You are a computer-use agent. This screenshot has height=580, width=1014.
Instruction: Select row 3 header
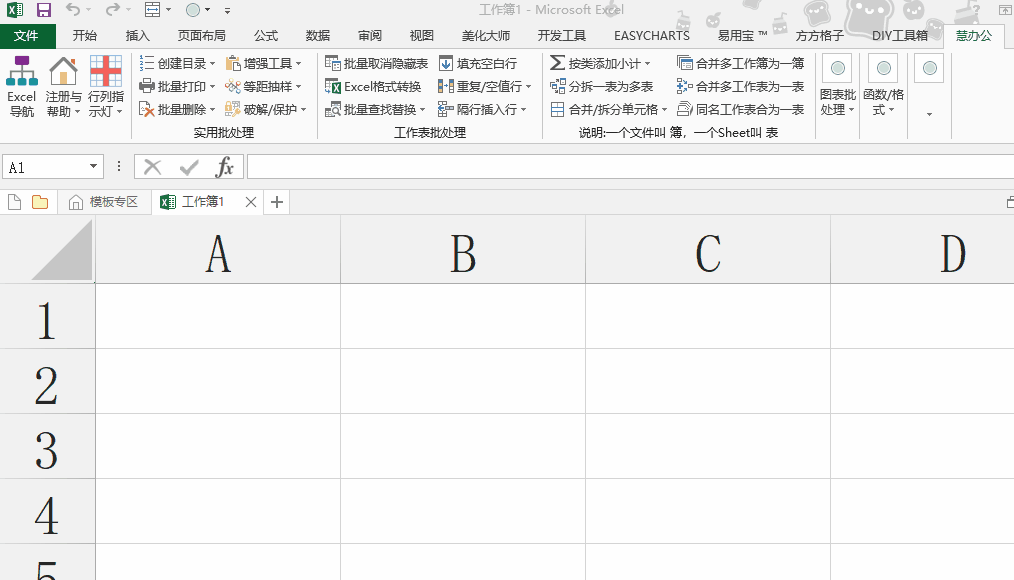[47, 447]
